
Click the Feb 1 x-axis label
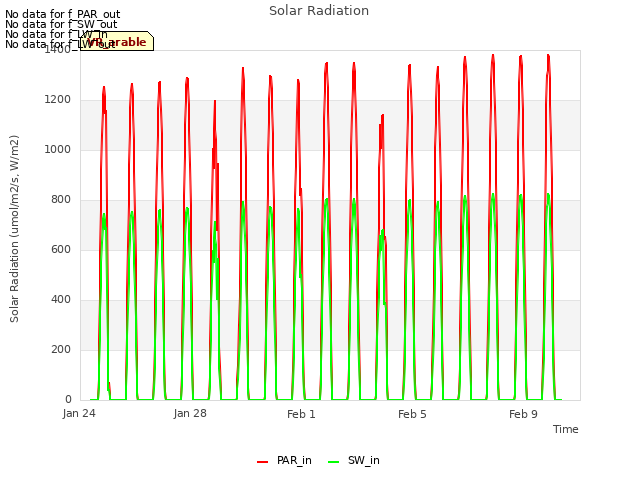coord(301,414)
